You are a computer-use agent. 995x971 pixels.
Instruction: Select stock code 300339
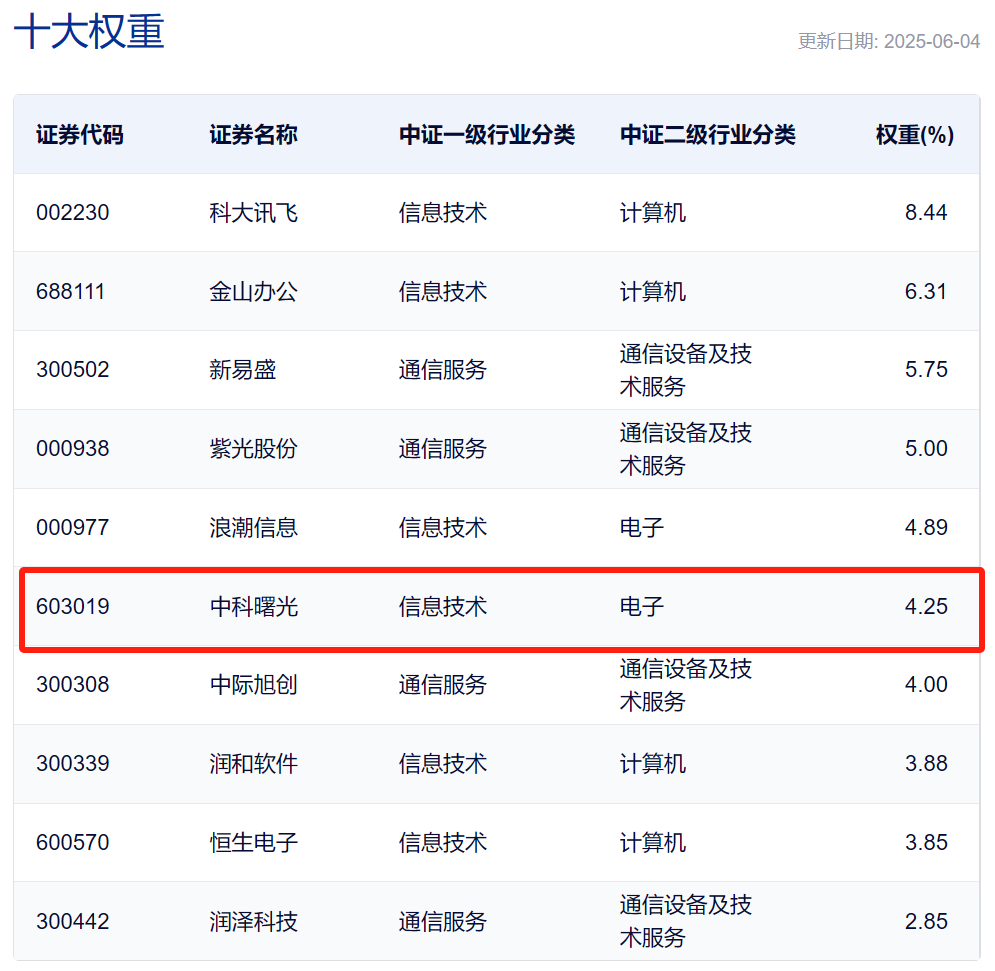pyautogui.click(x=72, y=763)
